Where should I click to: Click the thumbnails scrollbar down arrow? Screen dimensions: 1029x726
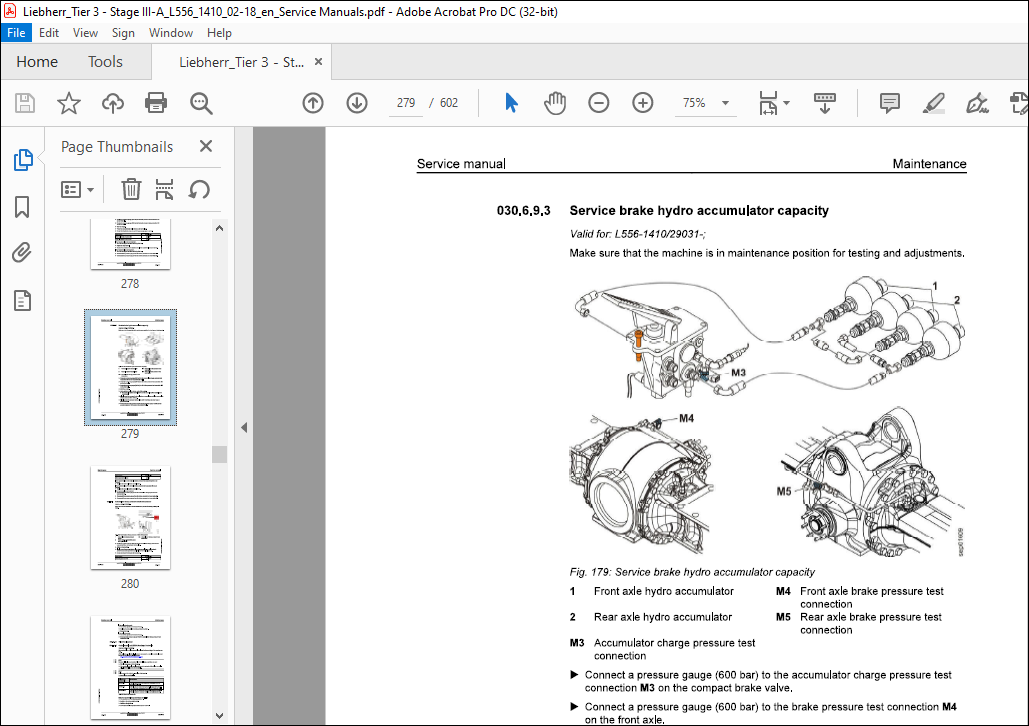(x=220, y=715)
